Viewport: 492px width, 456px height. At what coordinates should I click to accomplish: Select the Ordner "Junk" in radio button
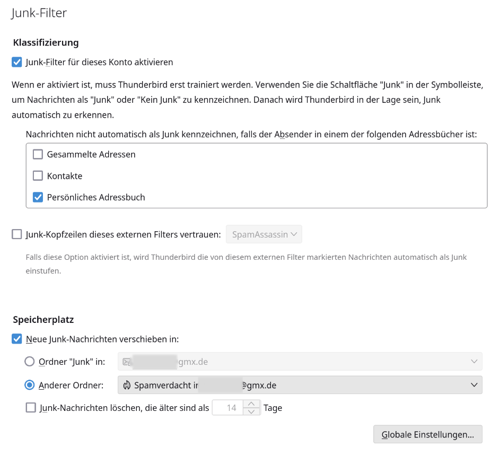[29, 361]
